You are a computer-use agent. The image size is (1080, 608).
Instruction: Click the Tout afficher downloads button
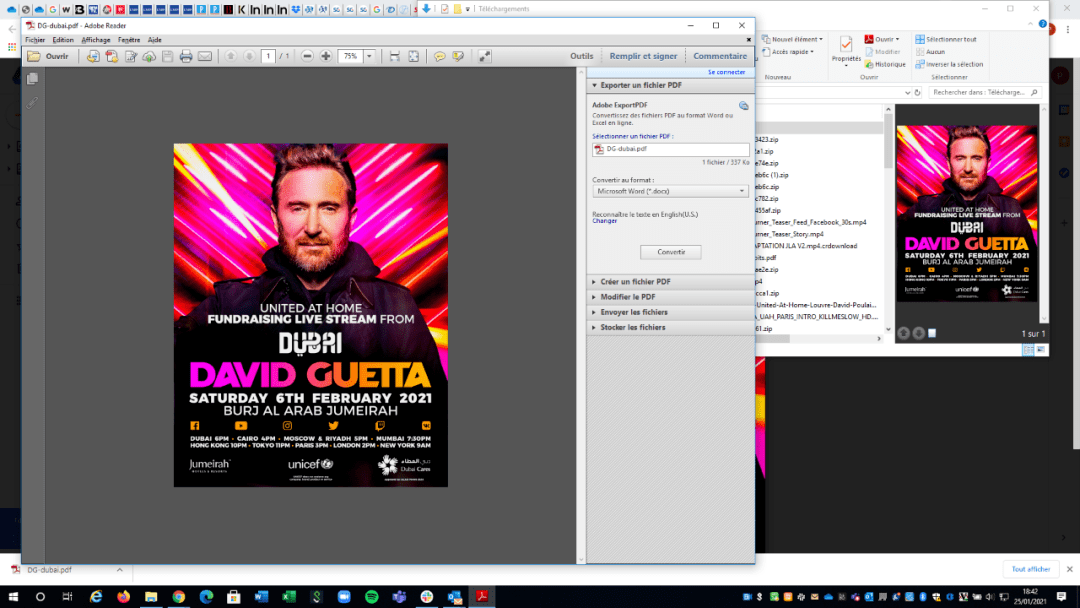pyautogui.click(x=1030, y=569)
